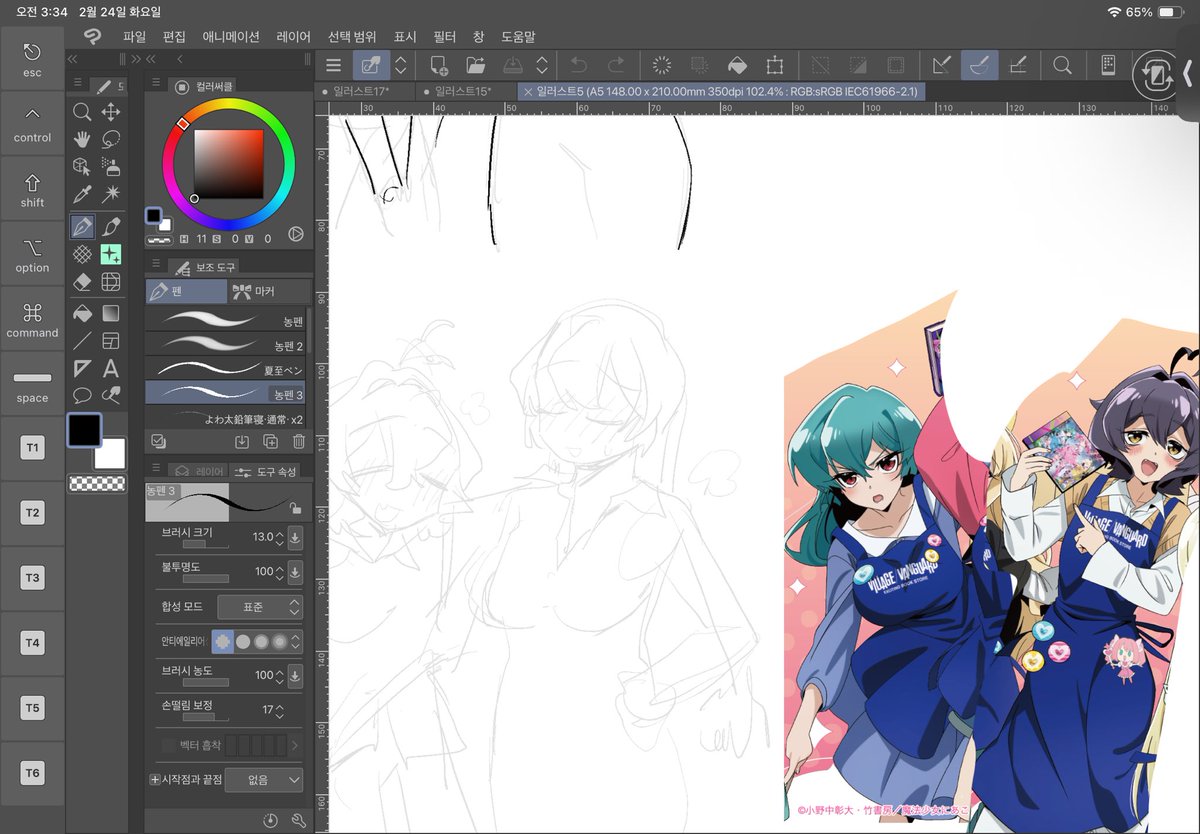Toggle snap to grid icon
The image size is (1200, 834).
pos(1019,65)
